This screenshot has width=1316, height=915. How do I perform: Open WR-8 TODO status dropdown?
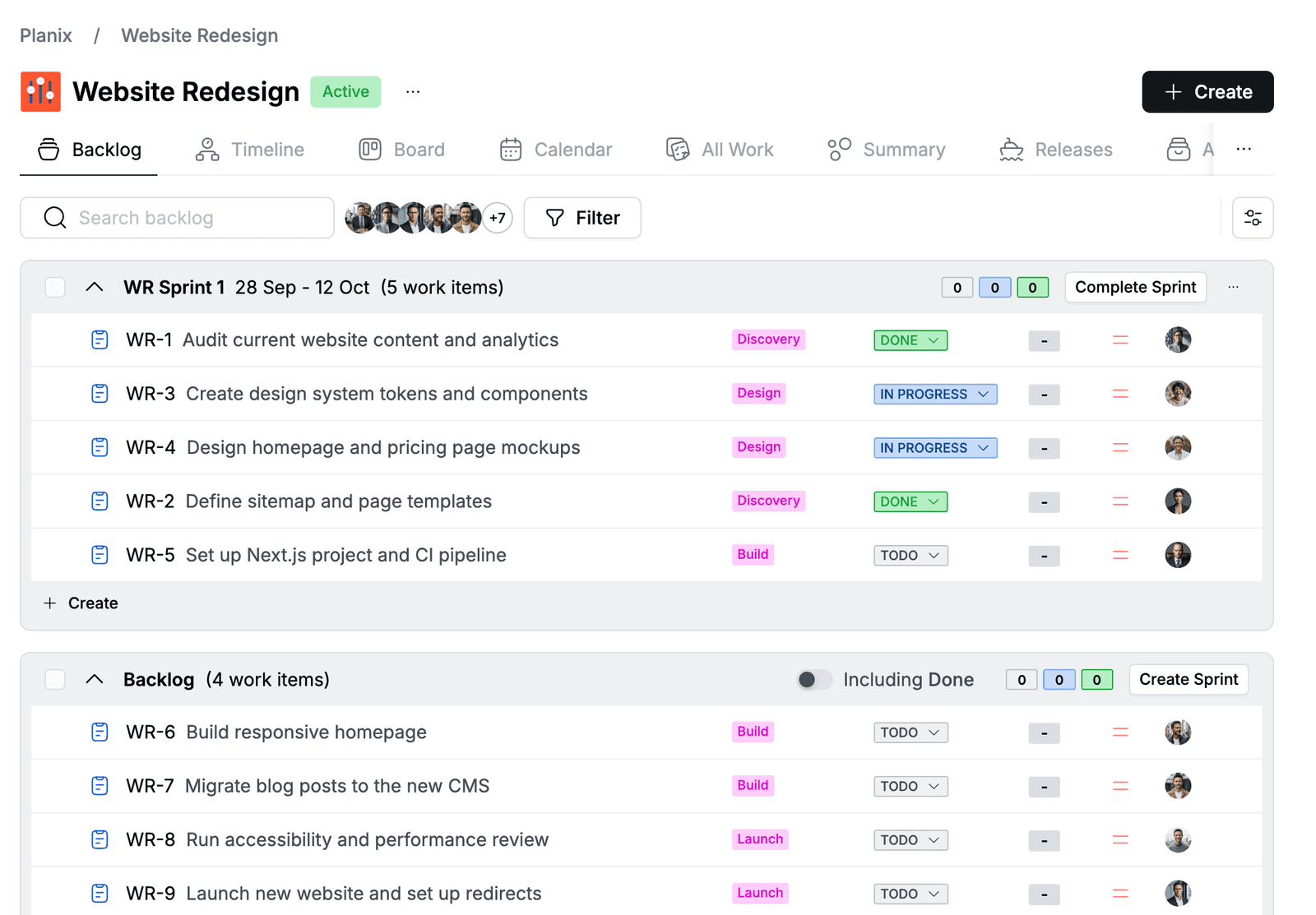[x=911, y=840]
